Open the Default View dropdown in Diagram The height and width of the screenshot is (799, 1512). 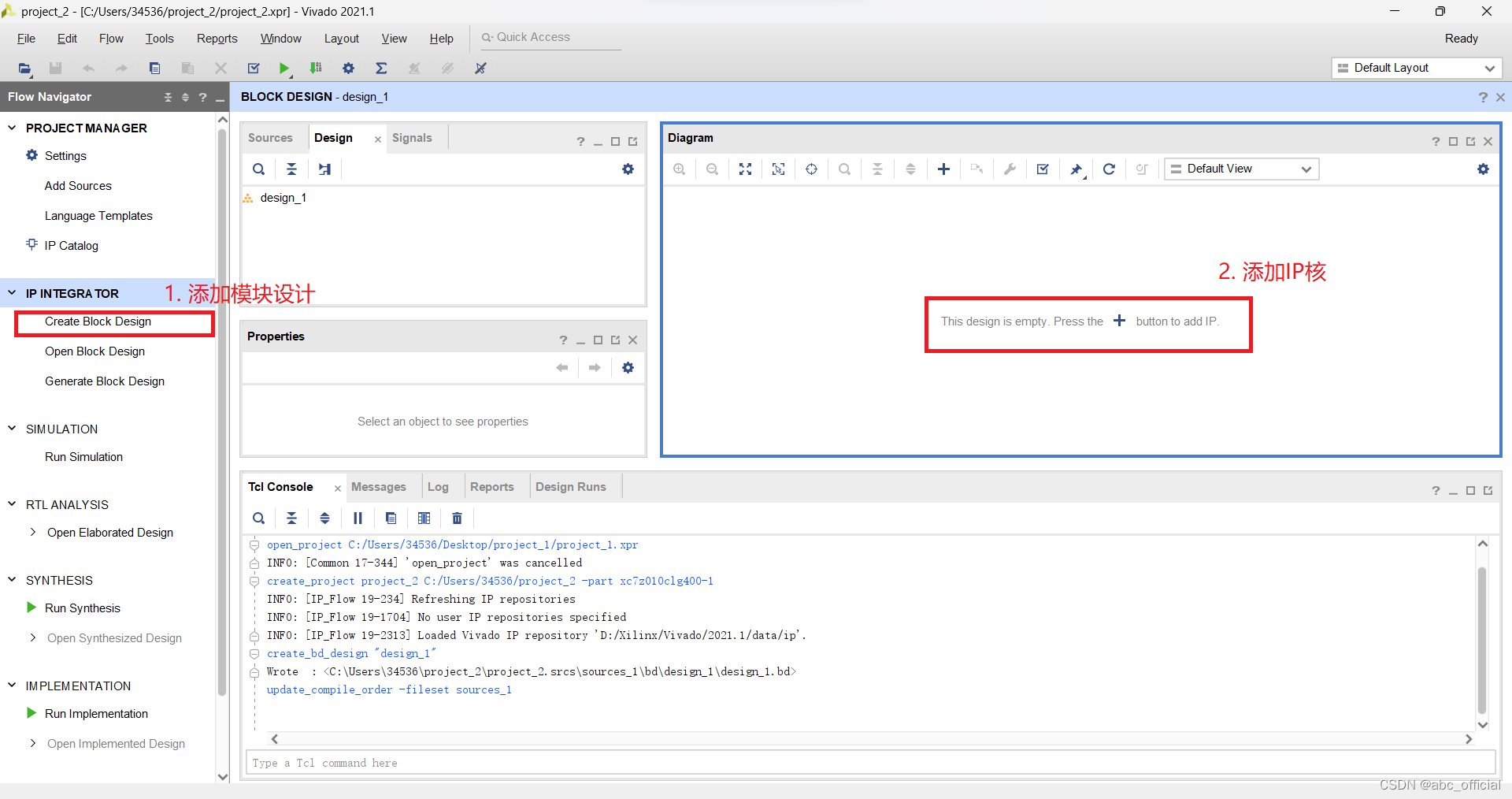pos(1241,169)
